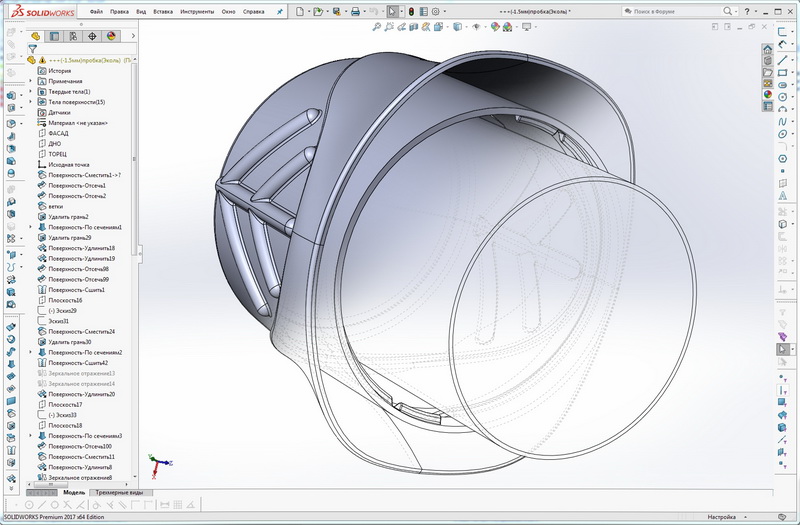Open the Line tool dropdown arrow
Viewport: 800px width, 525px height.
coord(792,60)
